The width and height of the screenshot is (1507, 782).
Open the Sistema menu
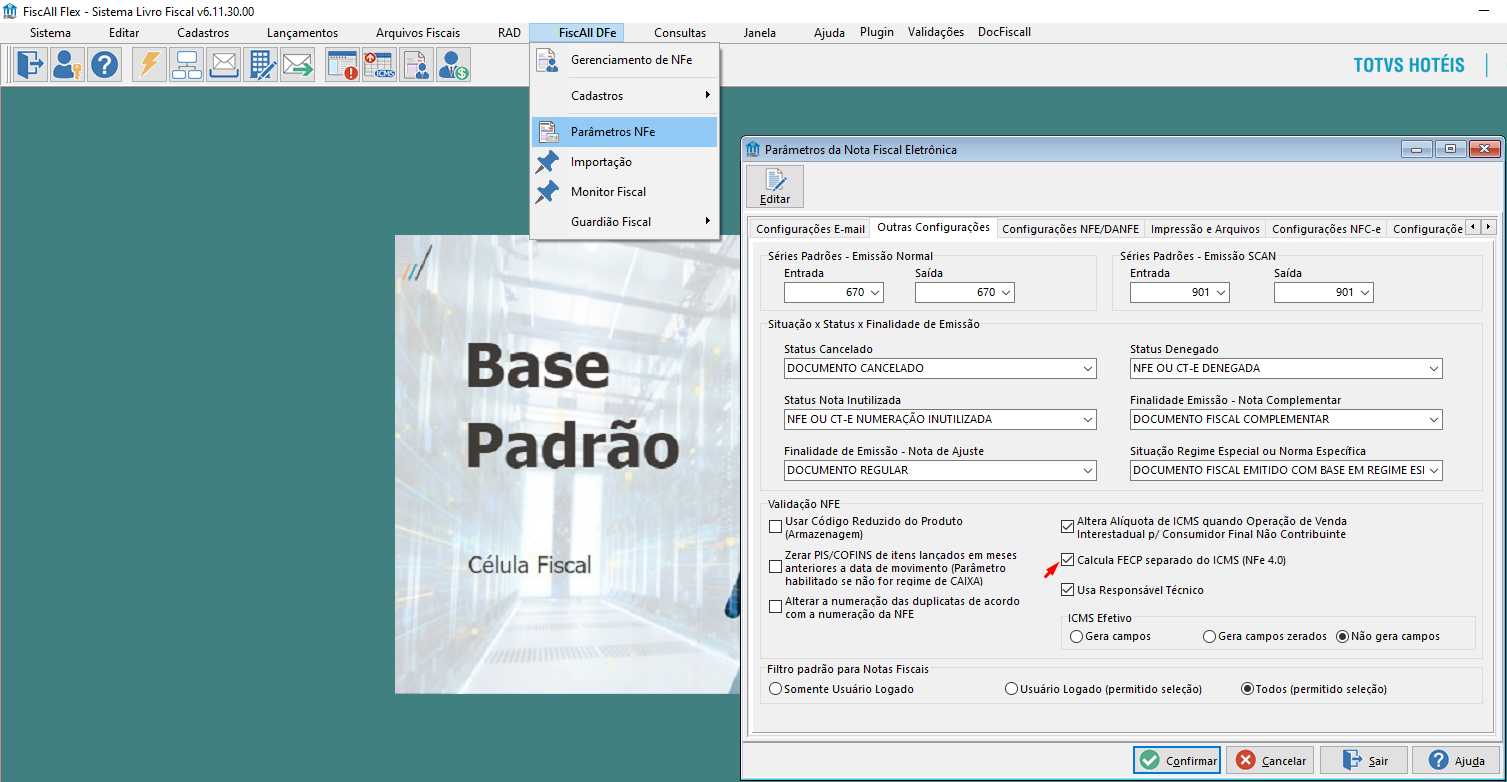(x=50, y=32)
